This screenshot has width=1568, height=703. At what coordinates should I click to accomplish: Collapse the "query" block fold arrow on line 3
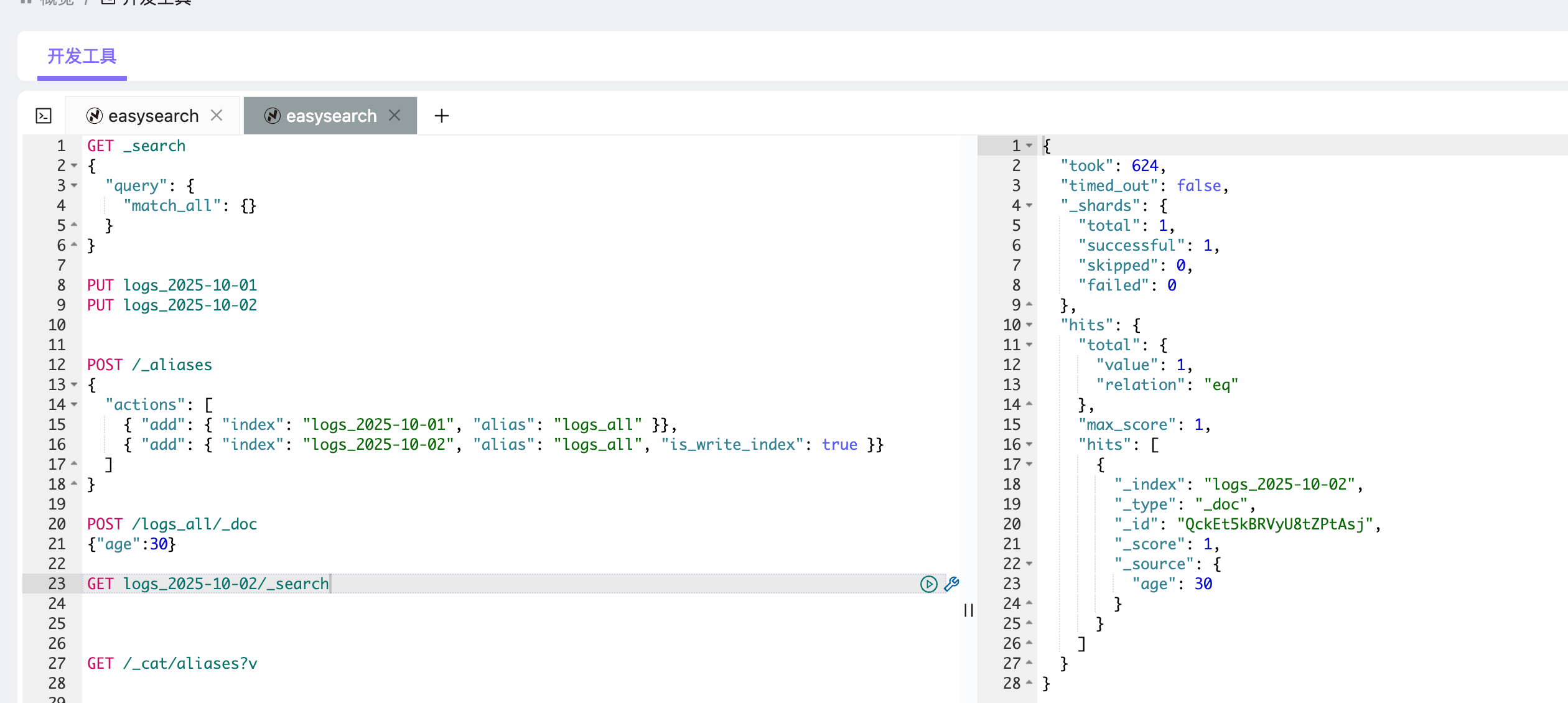(x=74, y=185)
